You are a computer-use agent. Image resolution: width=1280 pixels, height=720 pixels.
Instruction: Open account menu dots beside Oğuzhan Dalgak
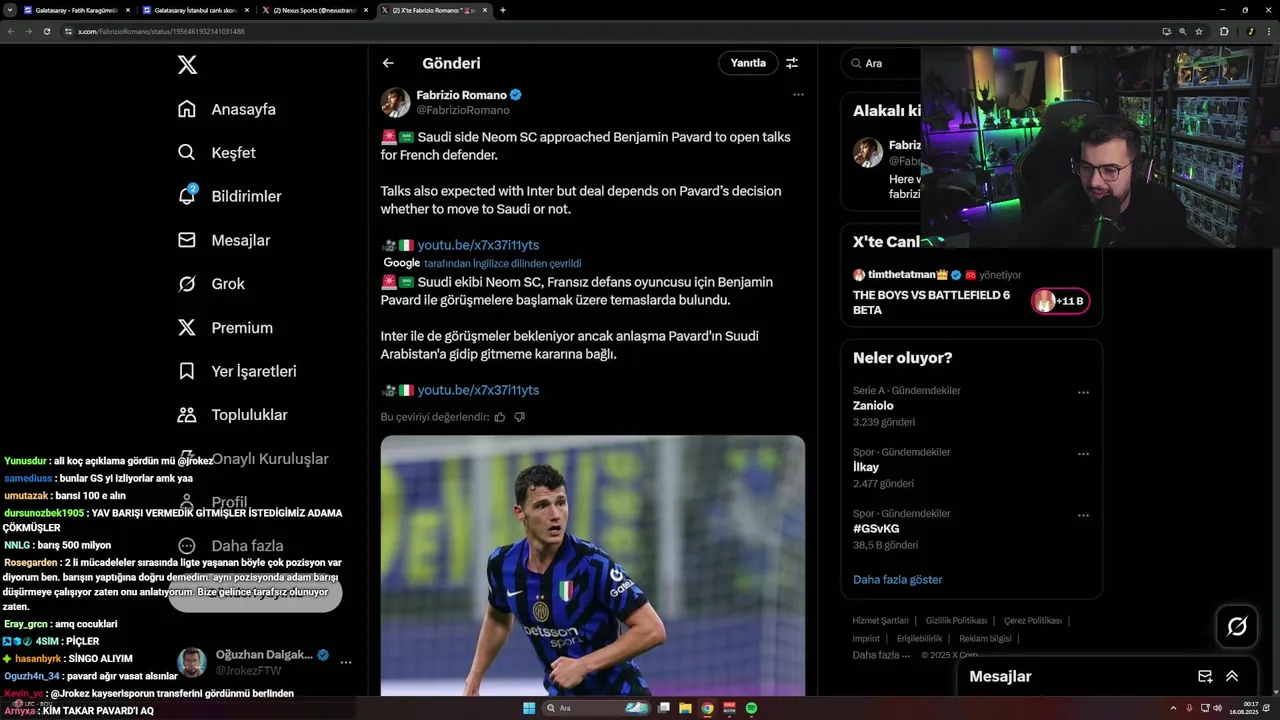click(346, 662)
